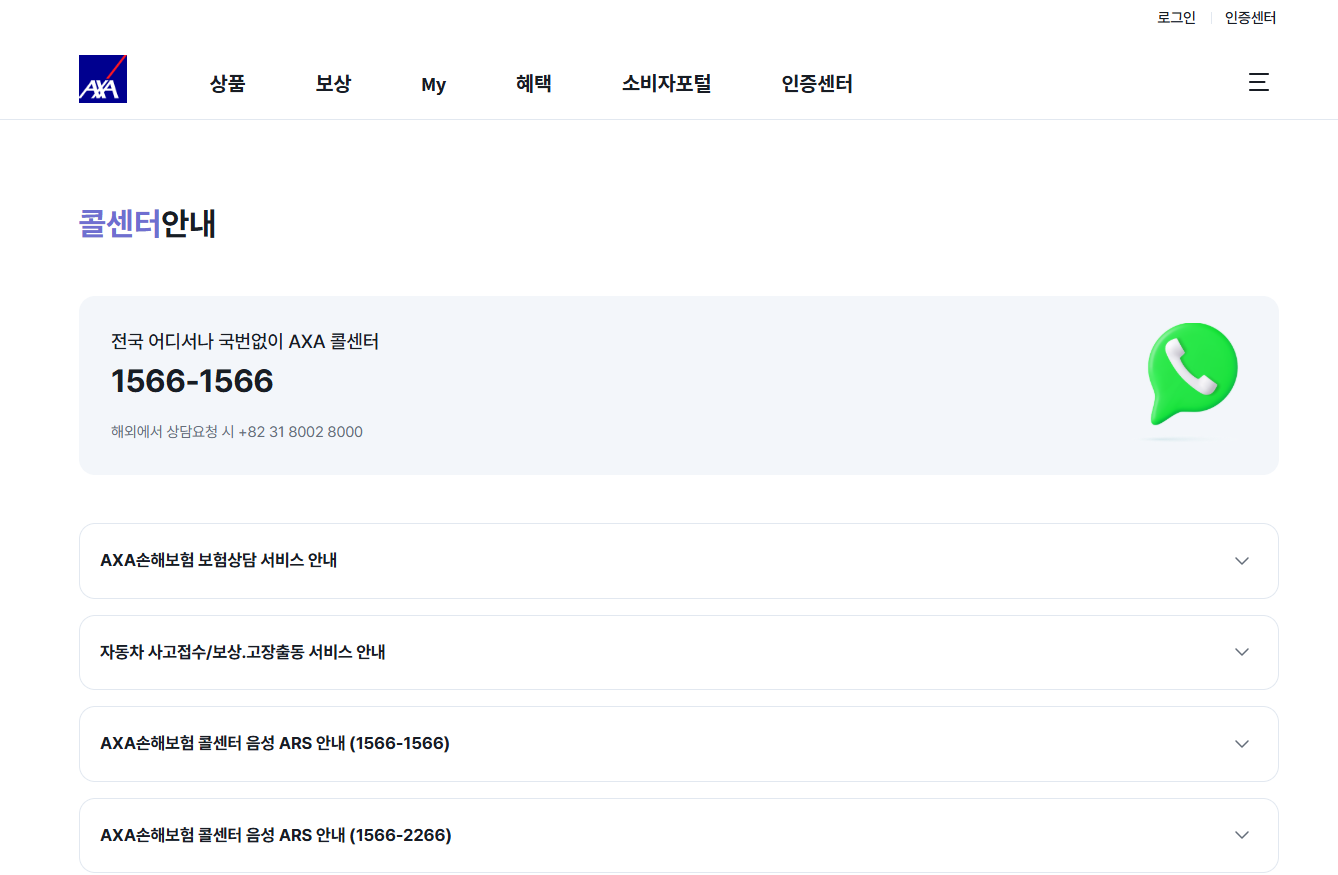
Task: Click text 전국 어디서나 국번없이 AXA 콜센터
Action: click(245, 342)
